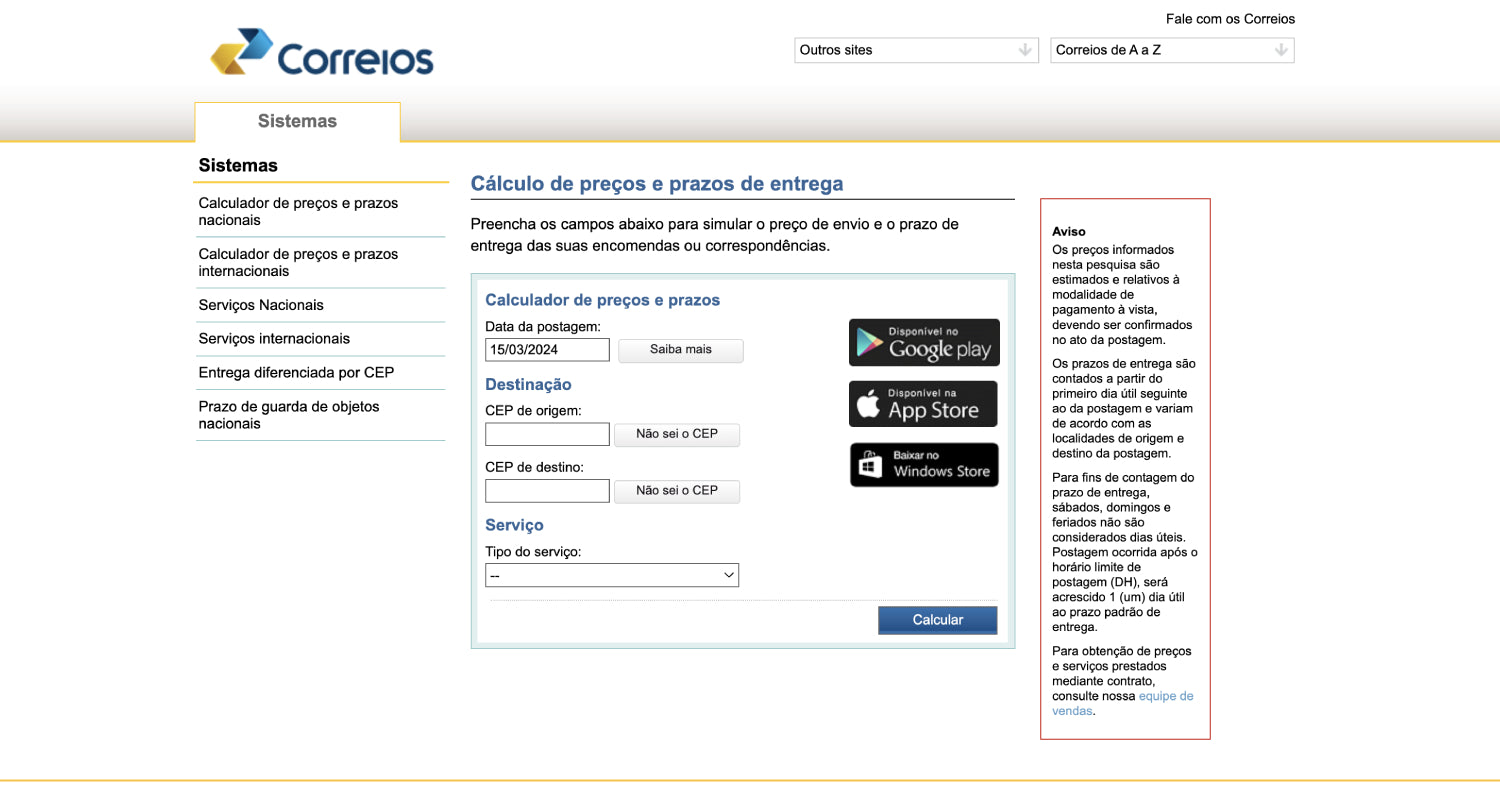Focus the CEP de origem field
Screen dimensions: 1500x800
[x=547, y=434]
